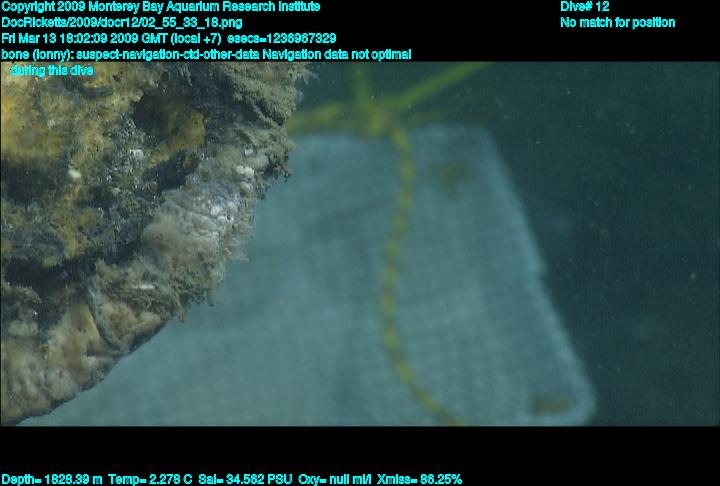Click the DocRicketts file path text

[121, 22]
